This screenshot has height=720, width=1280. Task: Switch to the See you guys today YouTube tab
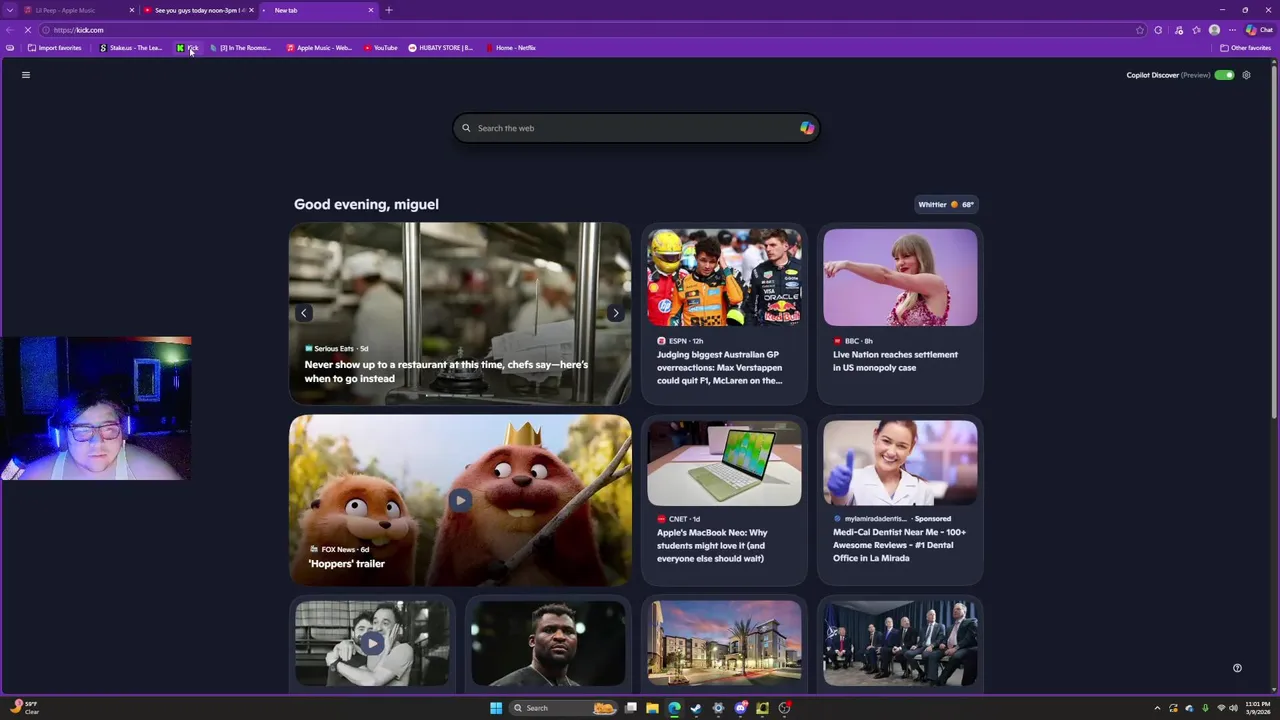click(x=198, y=10)
